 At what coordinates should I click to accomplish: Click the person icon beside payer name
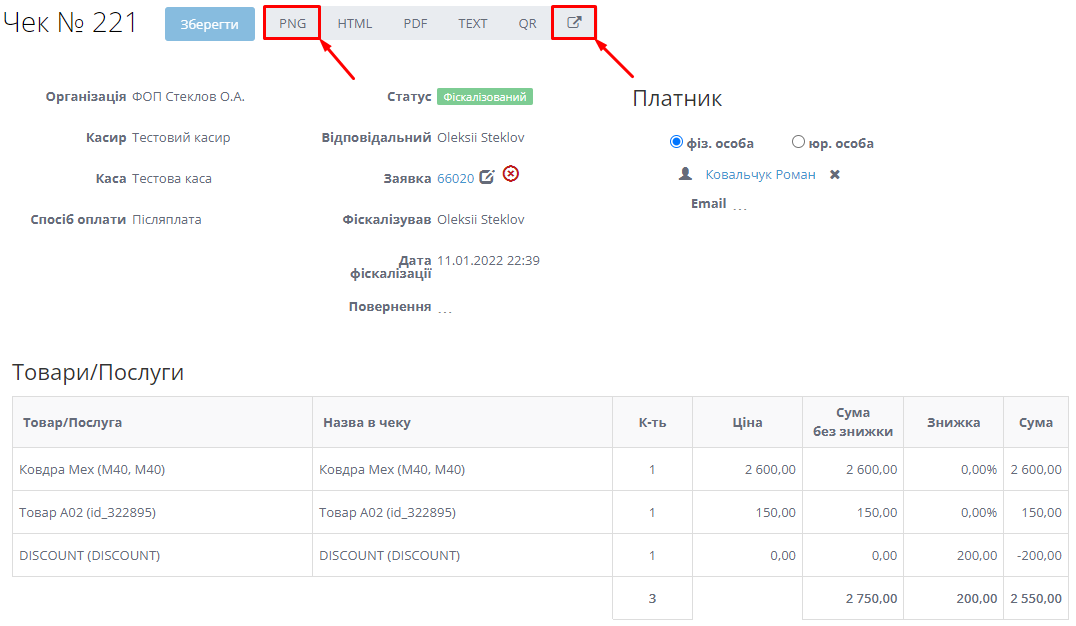click(685, 174)
